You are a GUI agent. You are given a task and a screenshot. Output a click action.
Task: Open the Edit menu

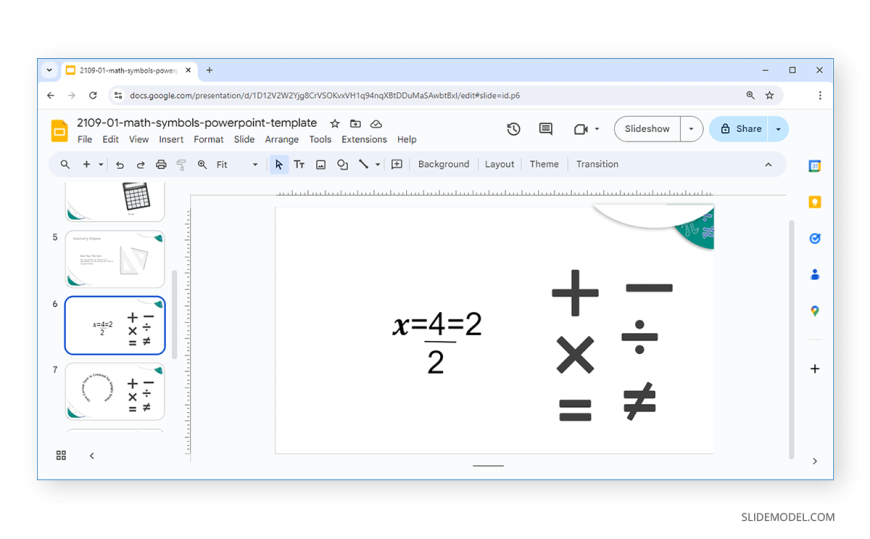(x=110, y=139)
